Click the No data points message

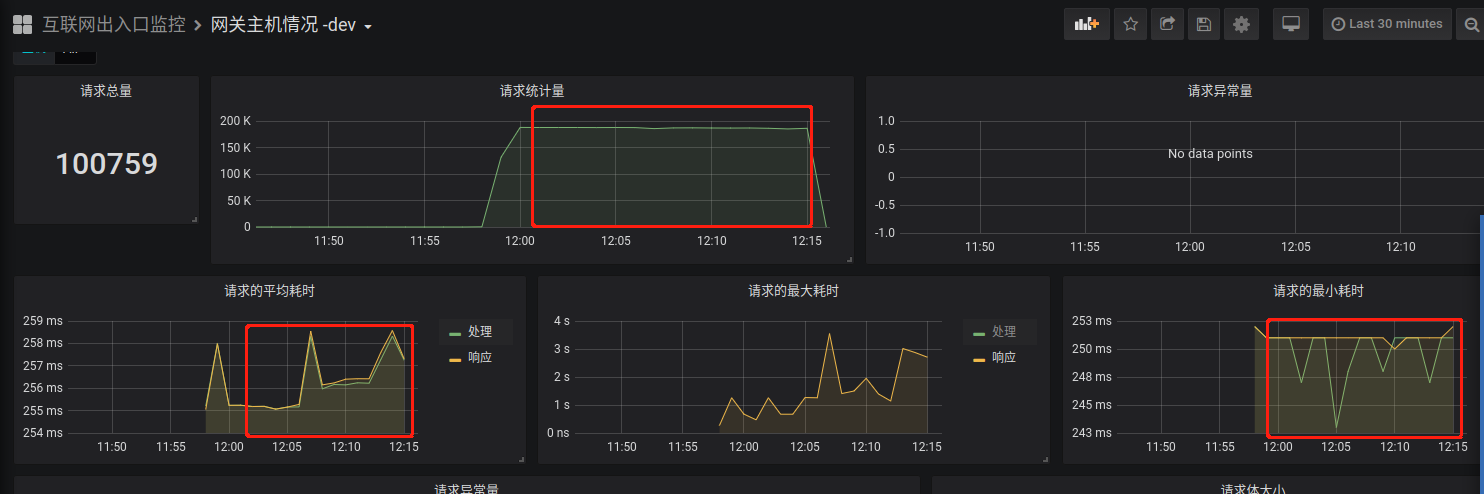[x=1210, y=154]
